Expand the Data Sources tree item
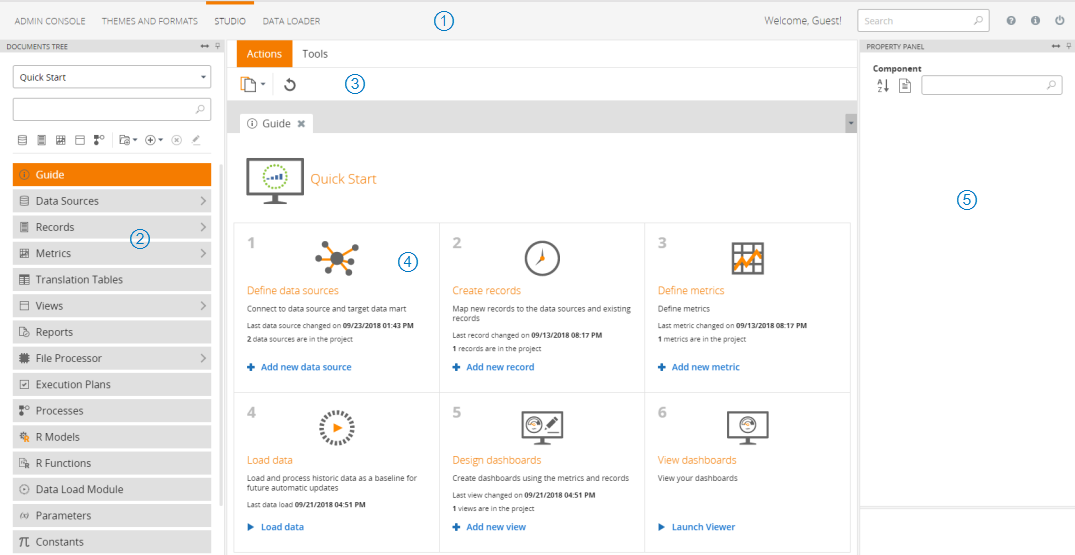The height and width of the screenshot is (555, 1075). (x=202, y=201)
